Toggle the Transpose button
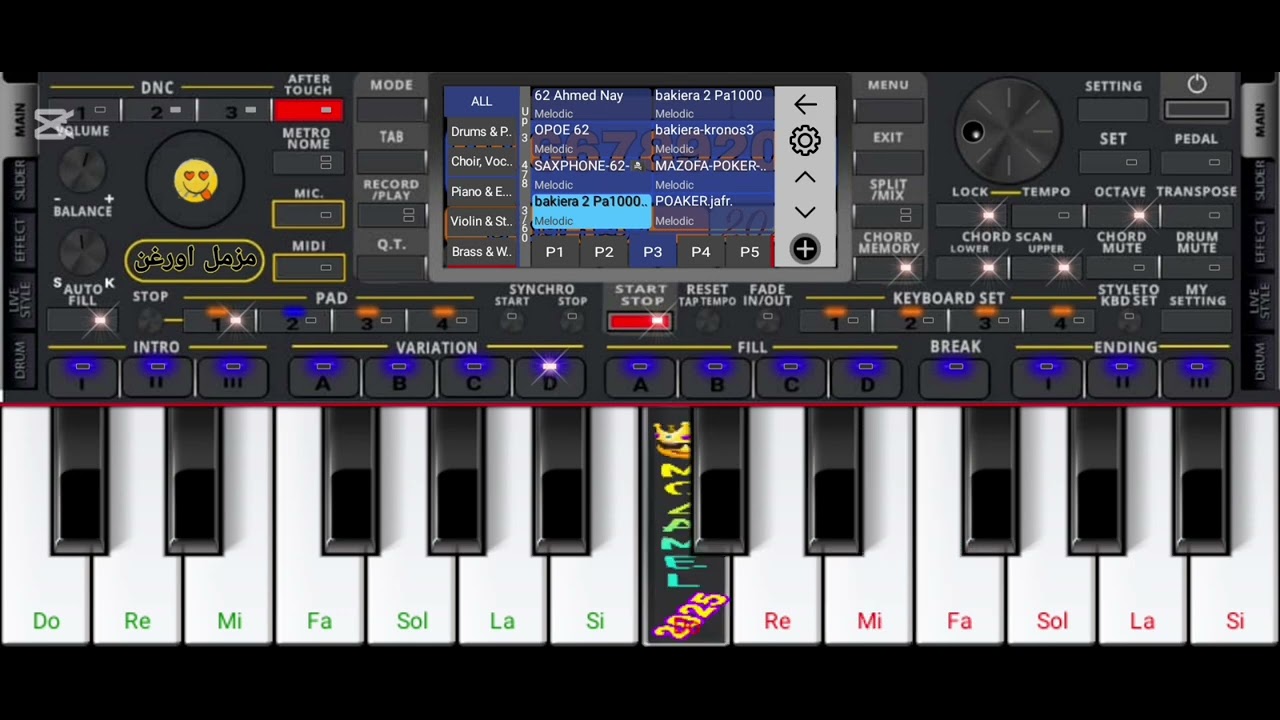 [1197, 214]
